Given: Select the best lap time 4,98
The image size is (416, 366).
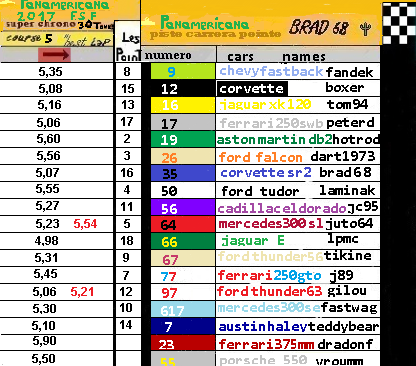Looking at the screenshot, I should click(x=47, y=240).
